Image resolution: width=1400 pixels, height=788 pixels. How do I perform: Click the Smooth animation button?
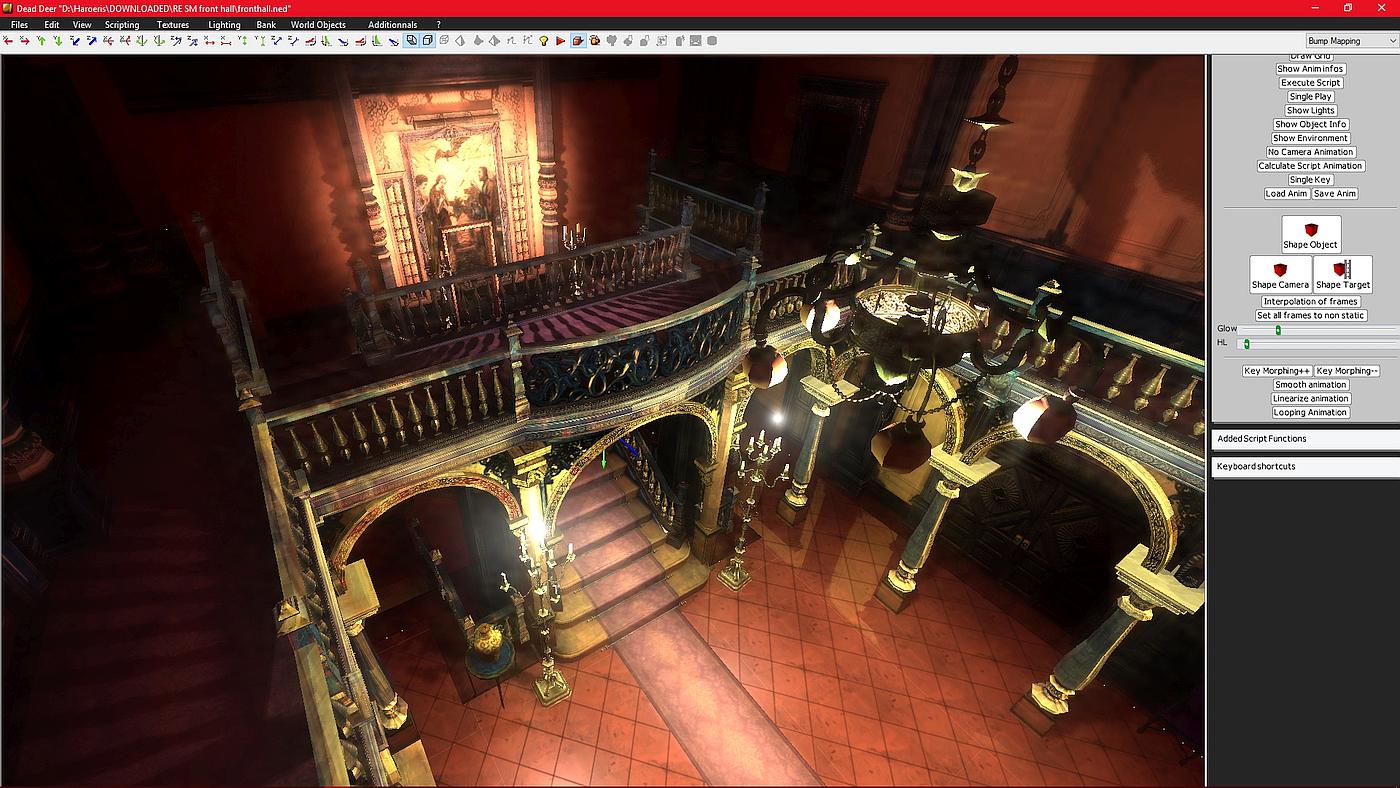1310,385
